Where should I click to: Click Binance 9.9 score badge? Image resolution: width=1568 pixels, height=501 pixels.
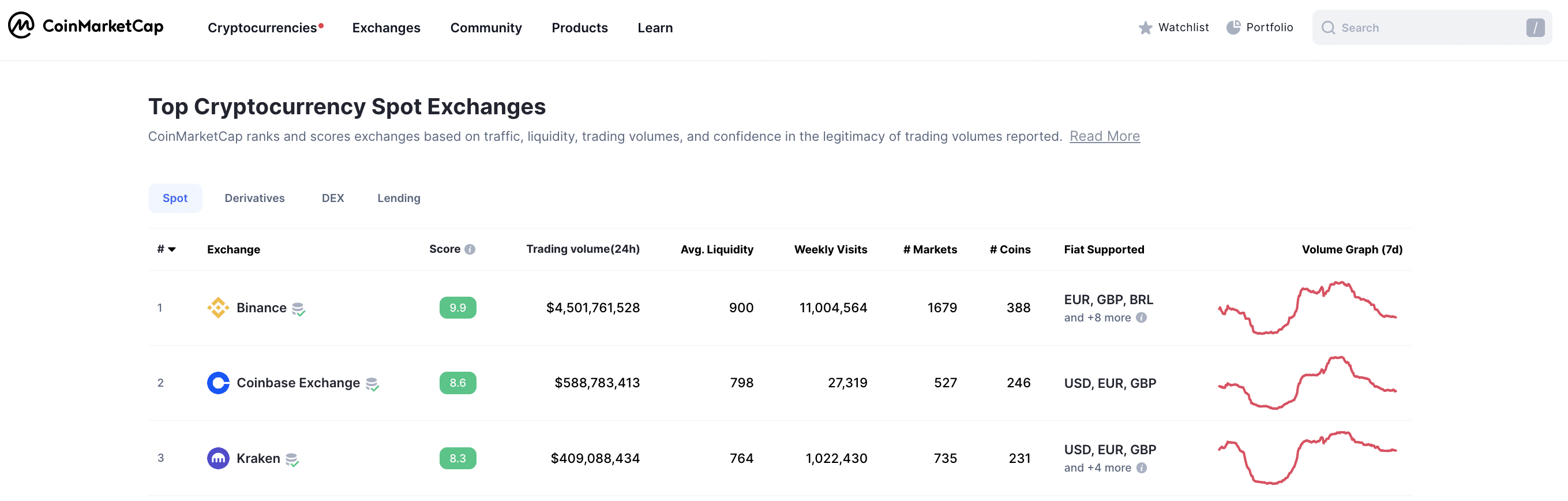click(x=457, y=308)
